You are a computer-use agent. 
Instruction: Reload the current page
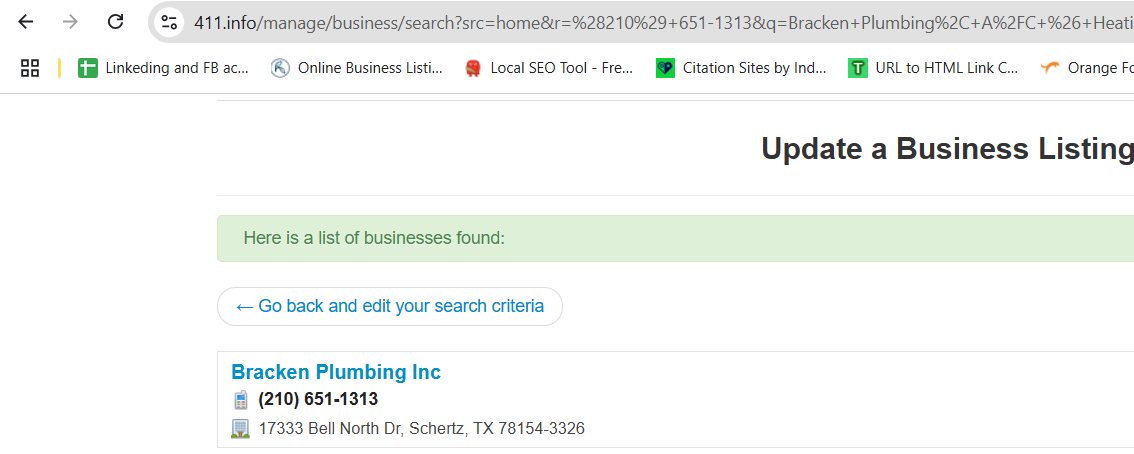[x=116, y=22]
